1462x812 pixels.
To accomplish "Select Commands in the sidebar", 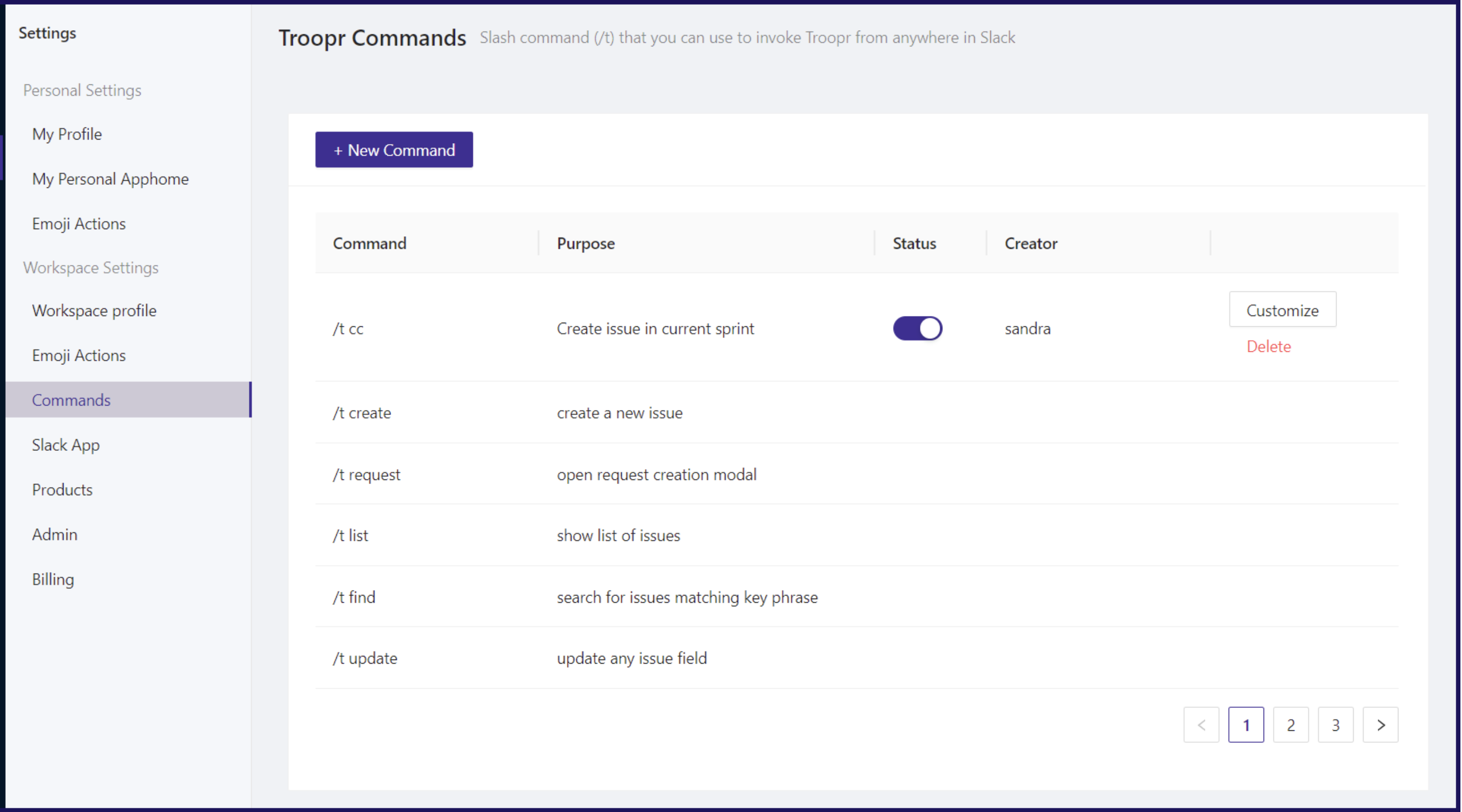I will click(128, 400).
